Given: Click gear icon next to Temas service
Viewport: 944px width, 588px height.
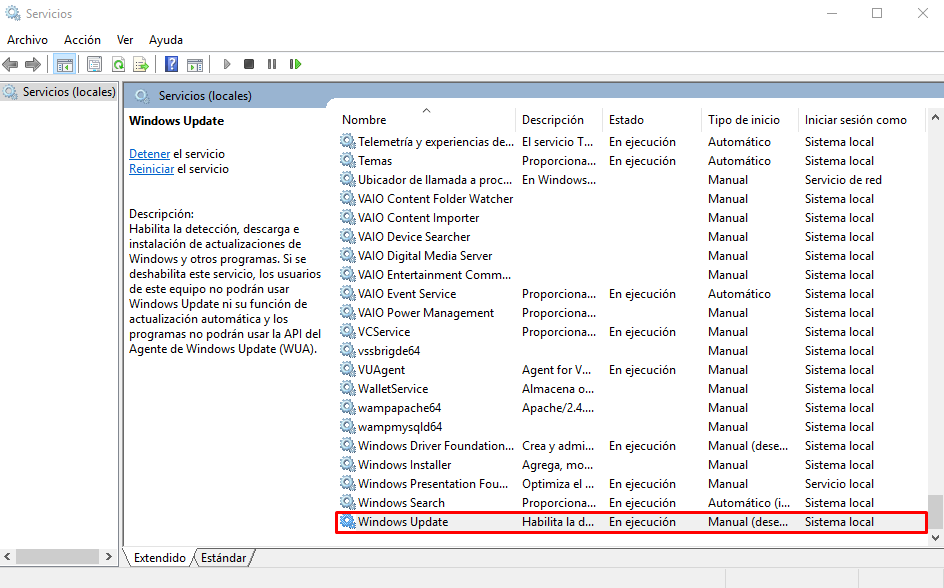Looking at the screenshot, I should [x=347, y=160].
